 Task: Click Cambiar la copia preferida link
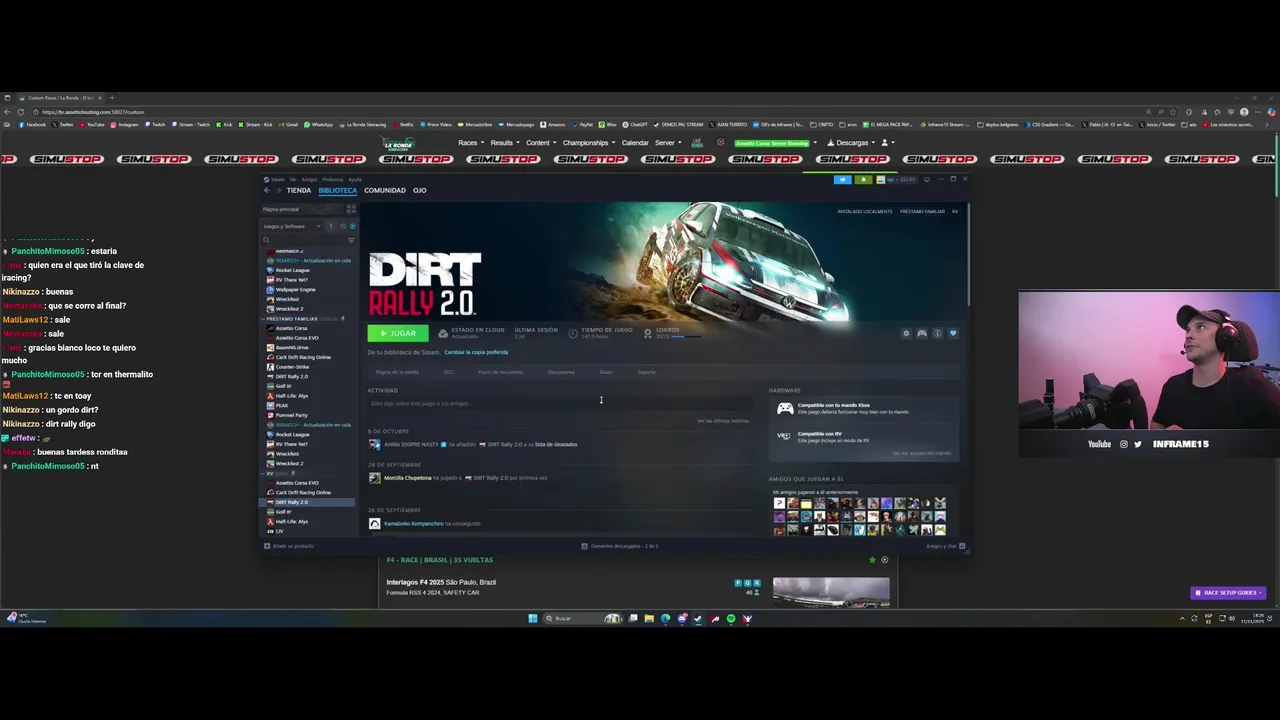[x=476, y=352]
